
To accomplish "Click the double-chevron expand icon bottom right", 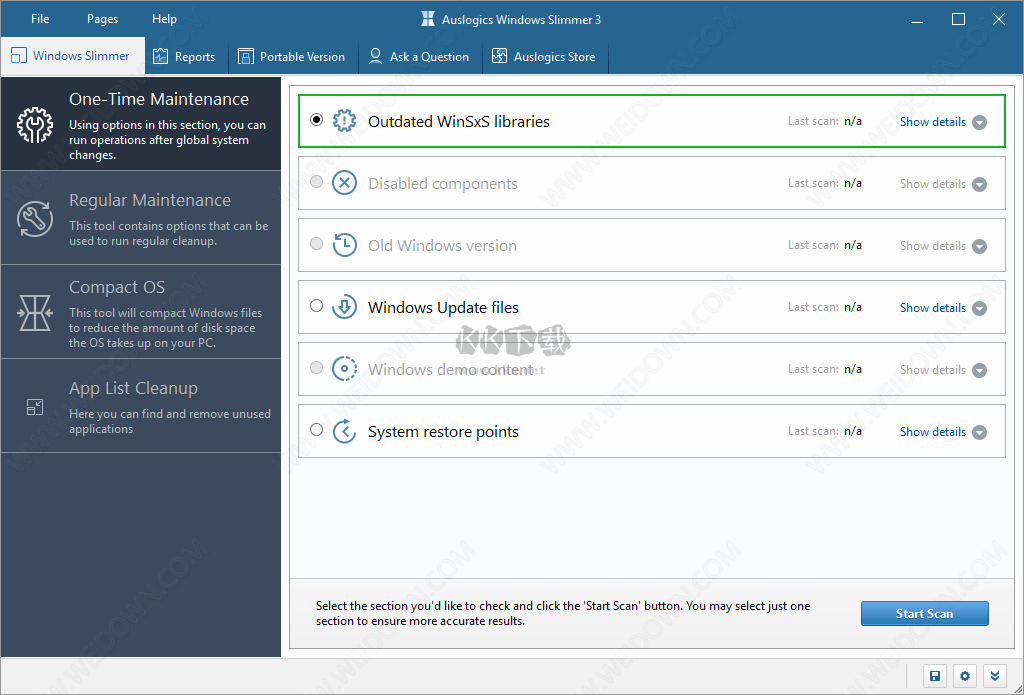I will 994,676.
